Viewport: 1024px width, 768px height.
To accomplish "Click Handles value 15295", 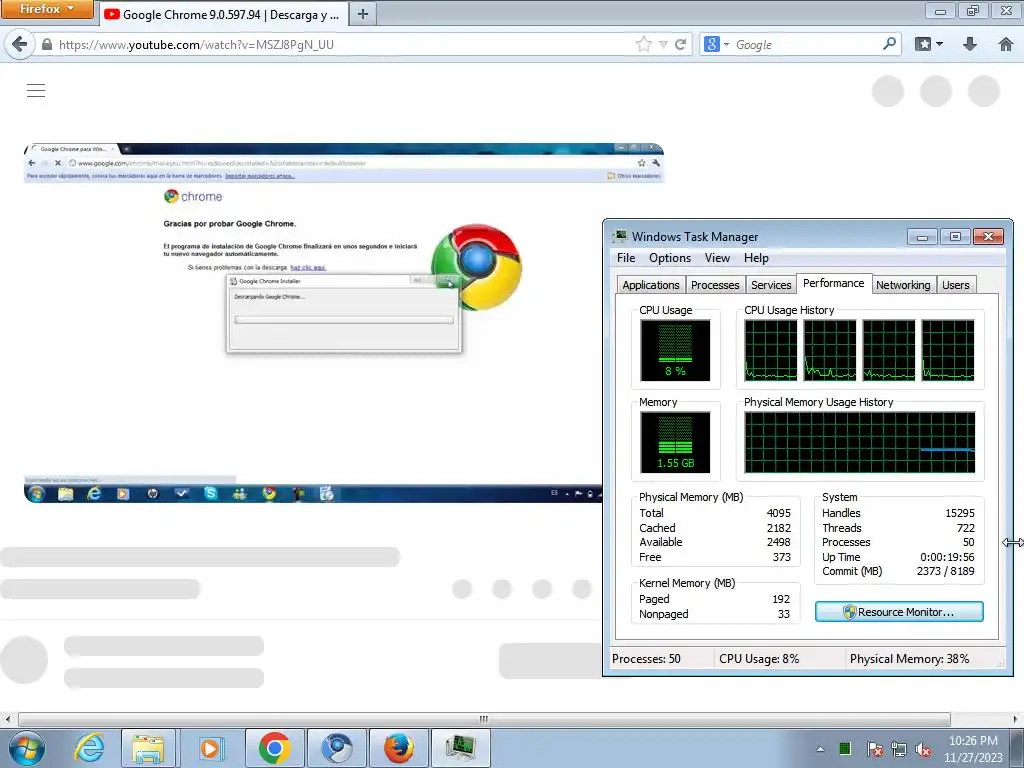I will 959,513.
